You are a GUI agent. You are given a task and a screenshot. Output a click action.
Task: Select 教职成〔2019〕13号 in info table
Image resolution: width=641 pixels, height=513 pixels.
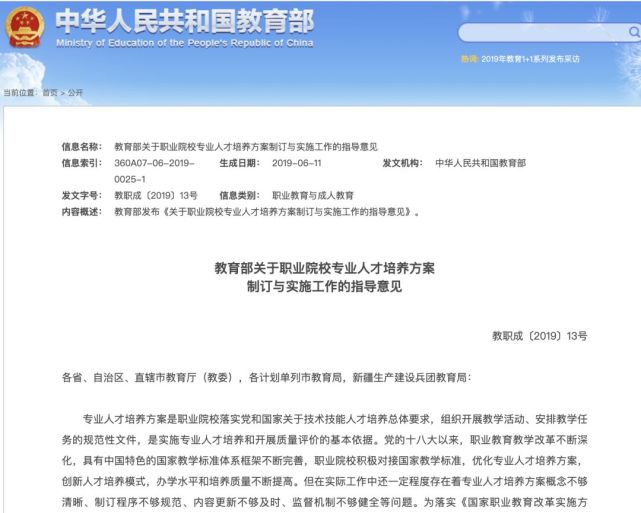tap(156, 195)
